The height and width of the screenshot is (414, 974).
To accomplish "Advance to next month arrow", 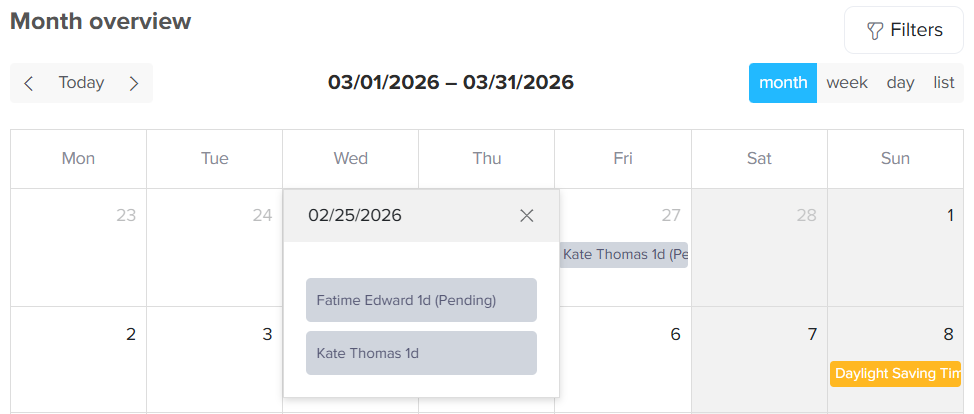I will (134, 83).
